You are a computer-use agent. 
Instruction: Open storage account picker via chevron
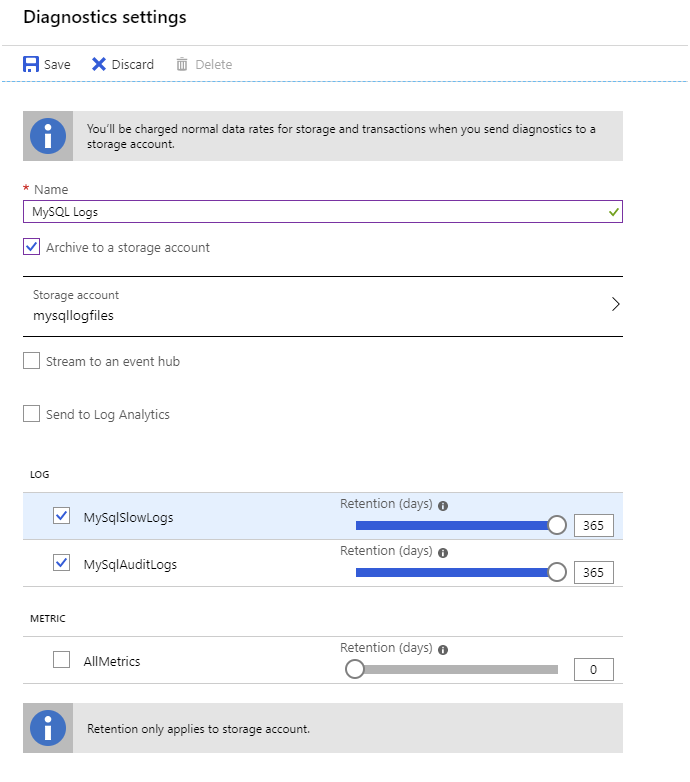point(616,304)
